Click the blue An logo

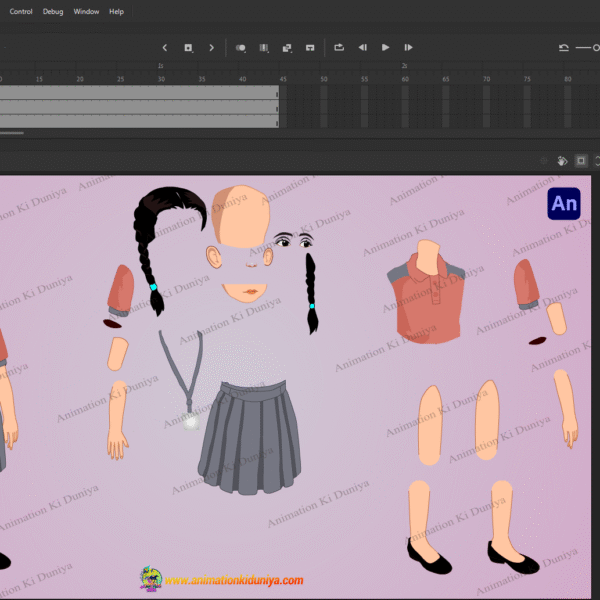click(x=564, y=204)
